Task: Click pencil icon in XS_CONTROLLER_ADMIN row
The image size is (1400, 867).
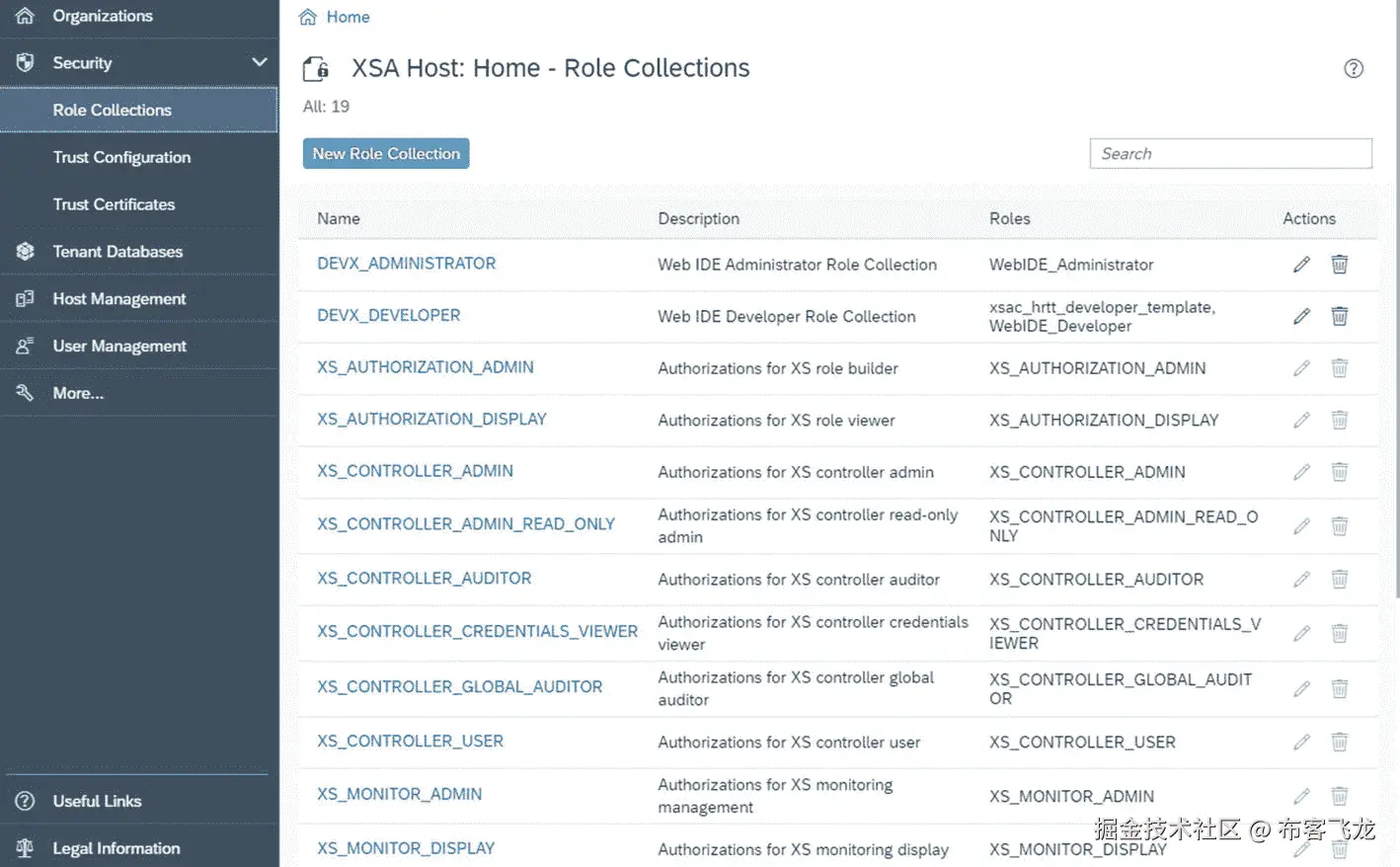Action: click(x=1301, y=472)
